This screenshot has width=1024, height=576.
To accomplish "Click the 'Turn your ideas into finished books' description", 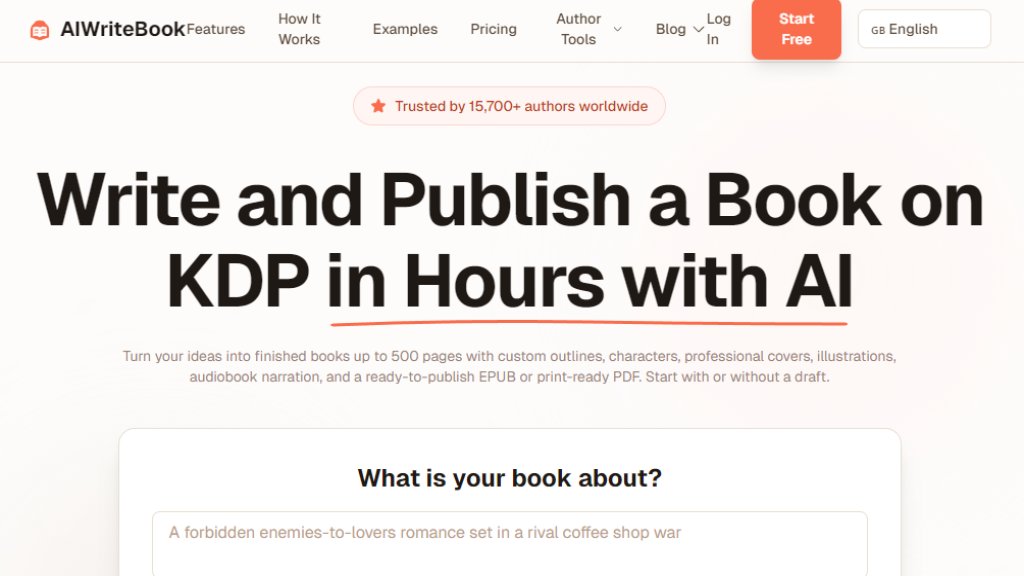I will [509, 366].
